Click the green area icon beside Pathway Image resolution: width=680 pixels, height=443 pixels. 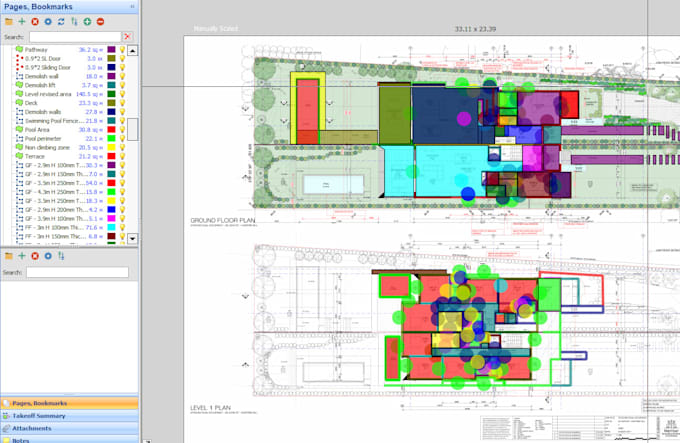click(x=20, y=49)
